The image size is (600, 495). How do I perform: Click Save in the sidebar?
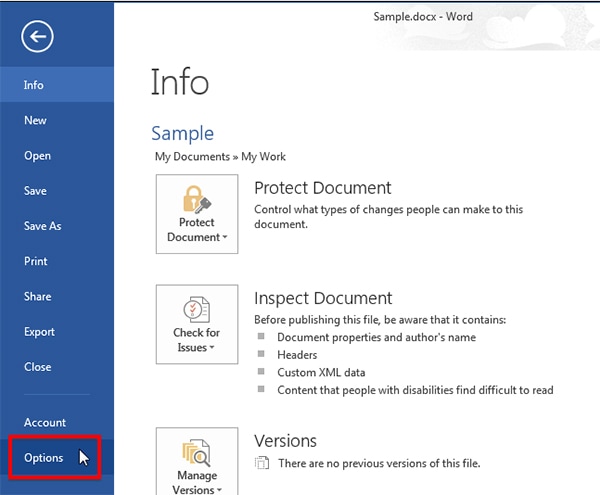57,191
